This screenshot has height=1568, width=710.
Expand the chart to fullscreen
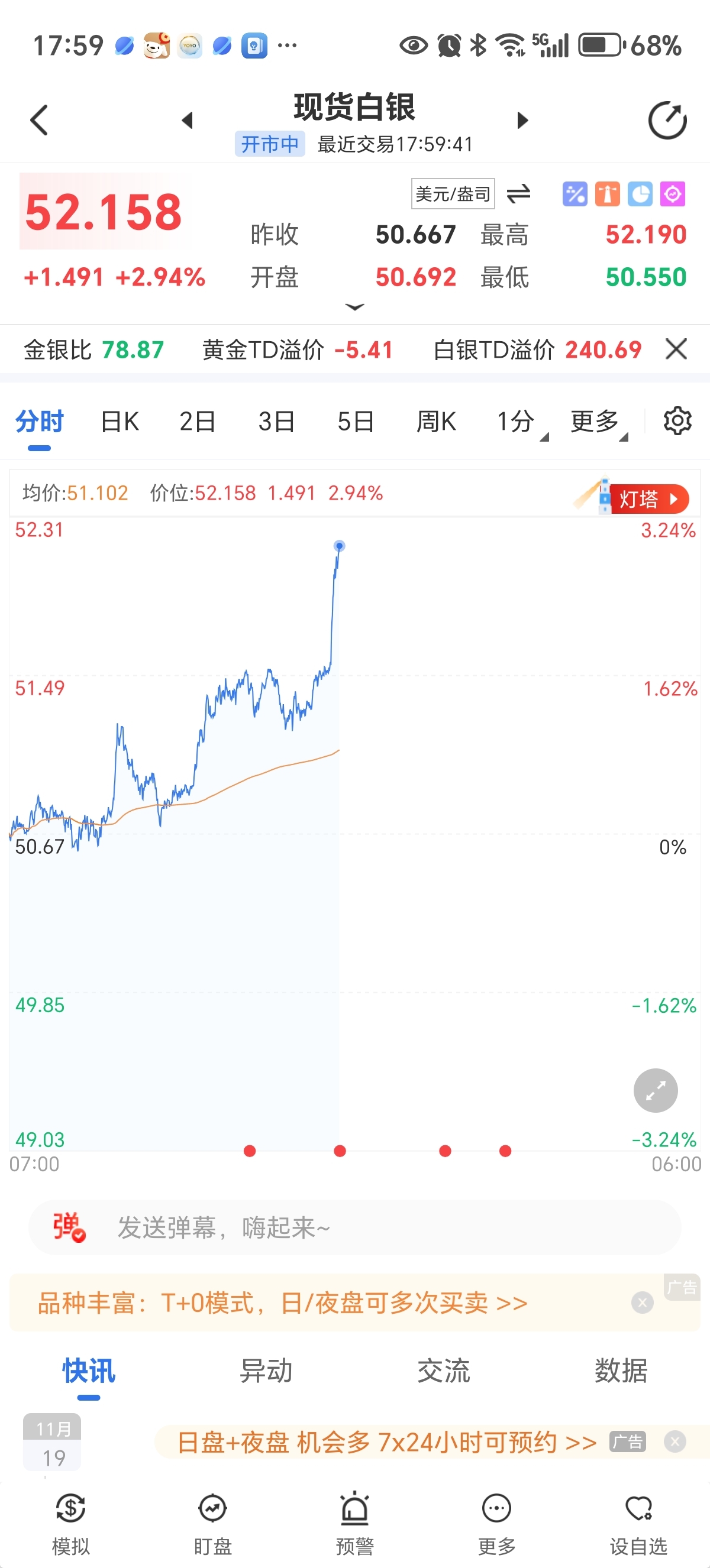(655, 1090)
